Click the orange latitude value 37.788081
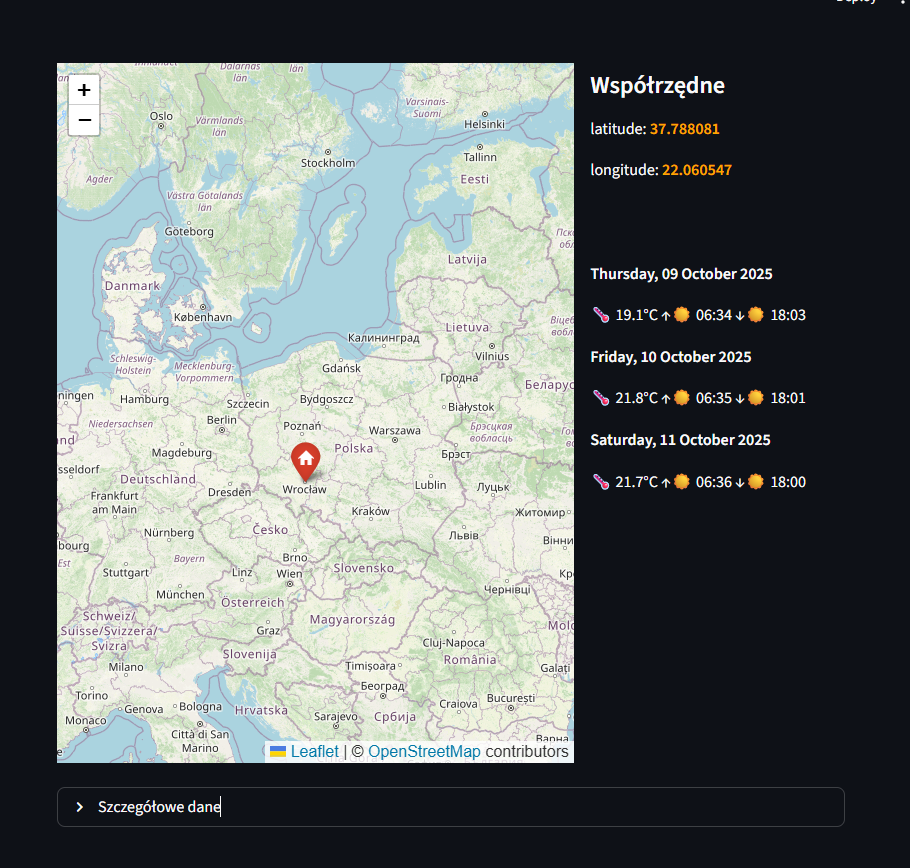 (x=684, y=129)
